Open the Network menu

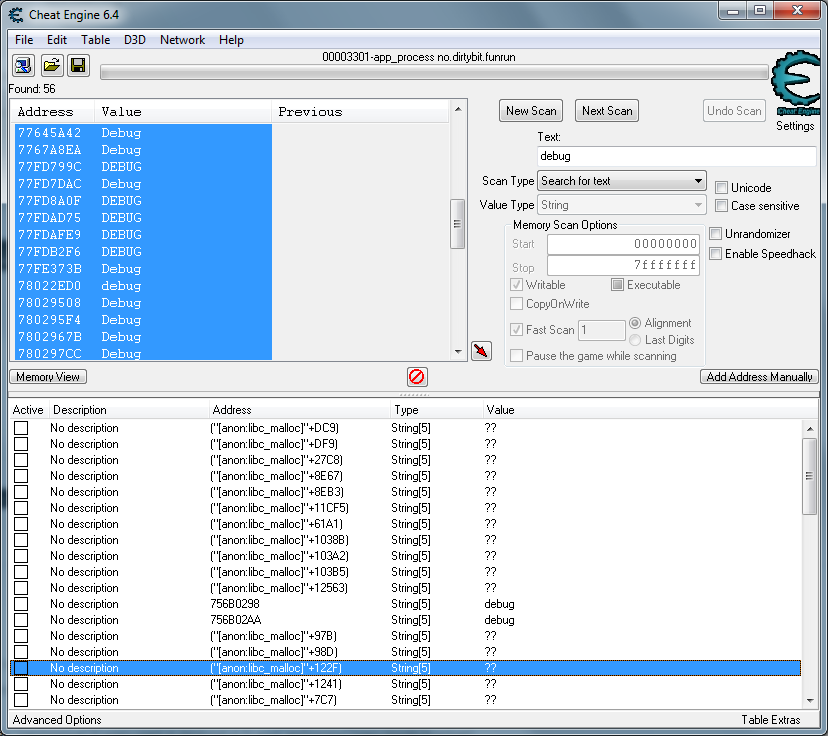coord(182,40)
